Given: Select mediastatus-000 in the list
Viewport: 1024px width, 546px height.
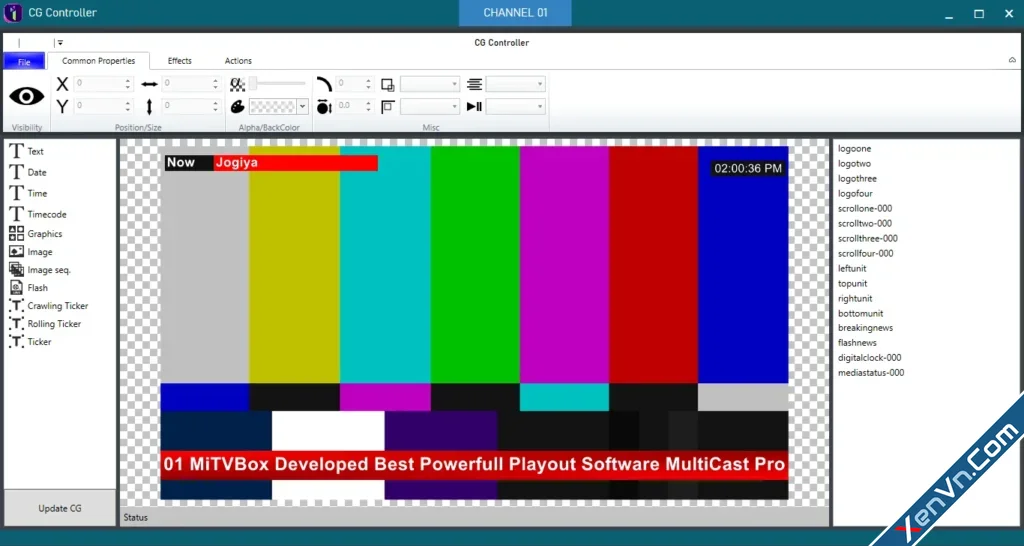Looking at the screenshot, I should (x=871, y=373).
